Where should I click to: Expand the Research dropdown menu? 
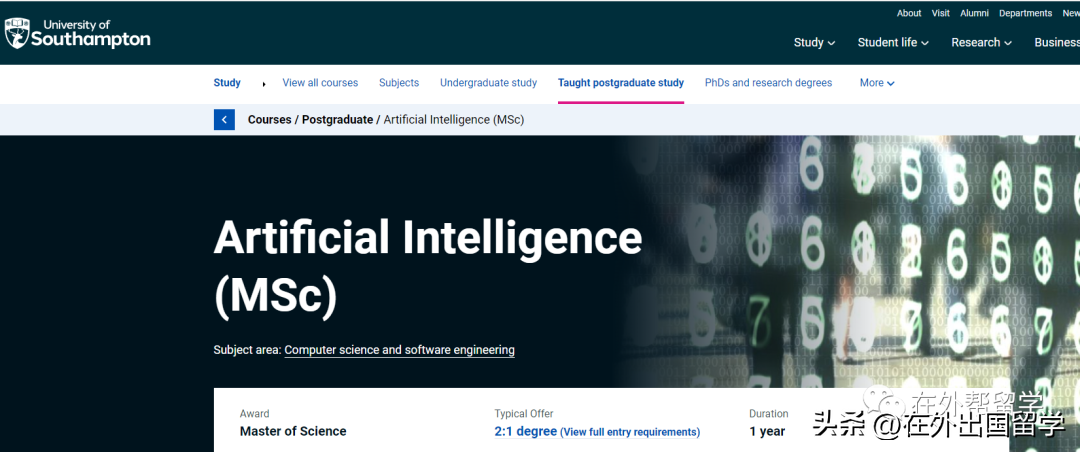(x=982, y=42)
